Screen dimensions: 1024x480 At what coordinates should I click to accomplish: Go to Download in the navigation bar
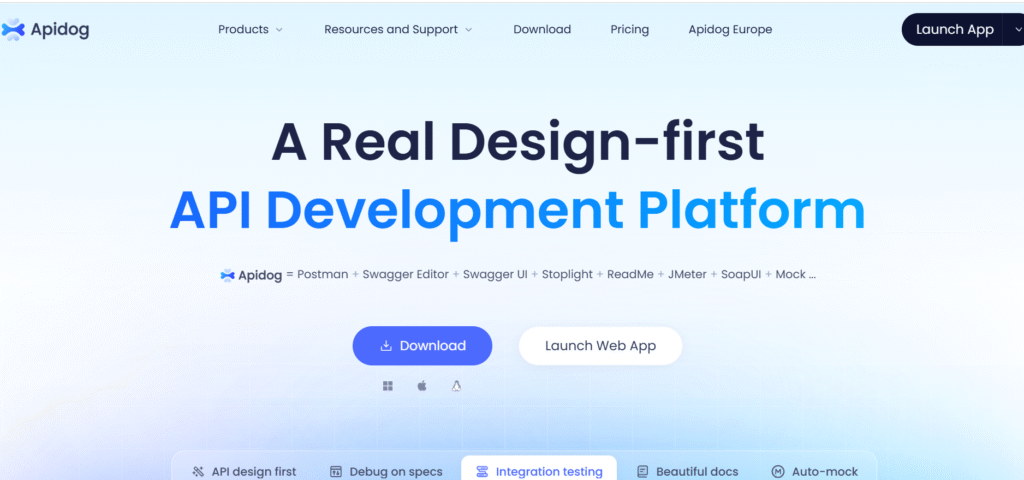pyautogui.click(x=542, y=29)
